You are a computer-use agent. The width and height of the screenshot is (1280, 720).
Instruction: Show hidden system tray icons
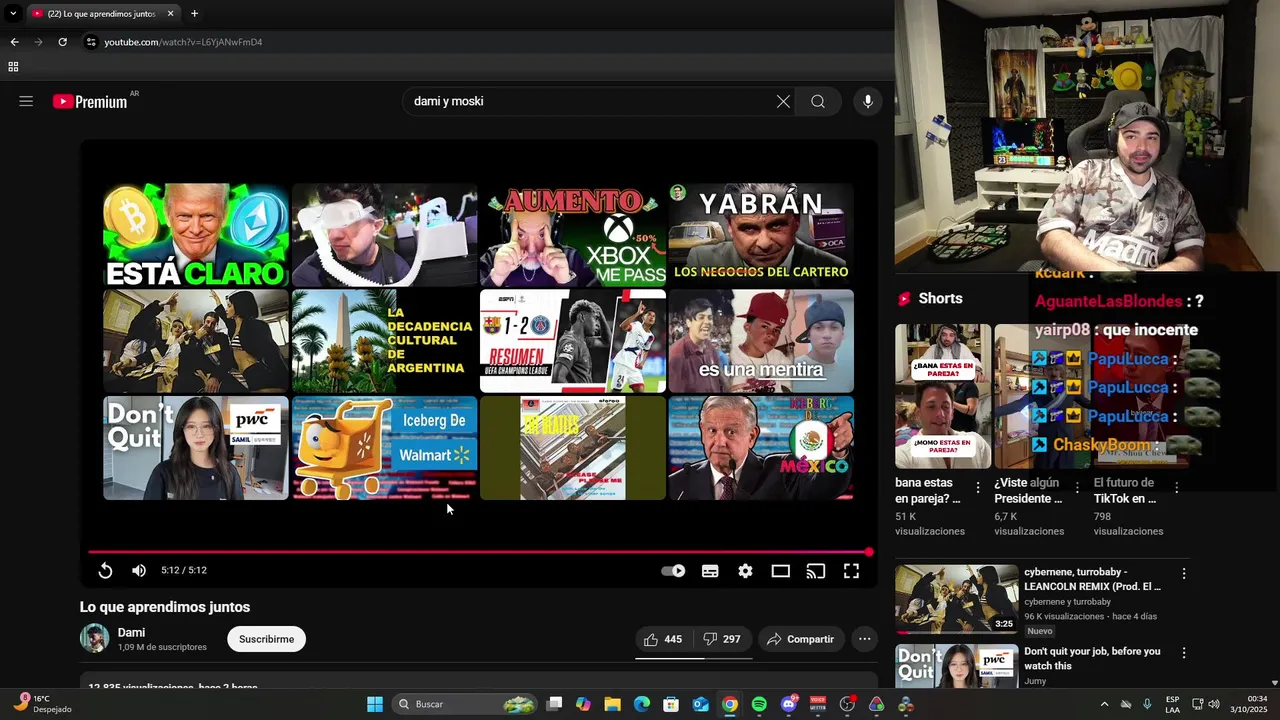pos(1104,704)
